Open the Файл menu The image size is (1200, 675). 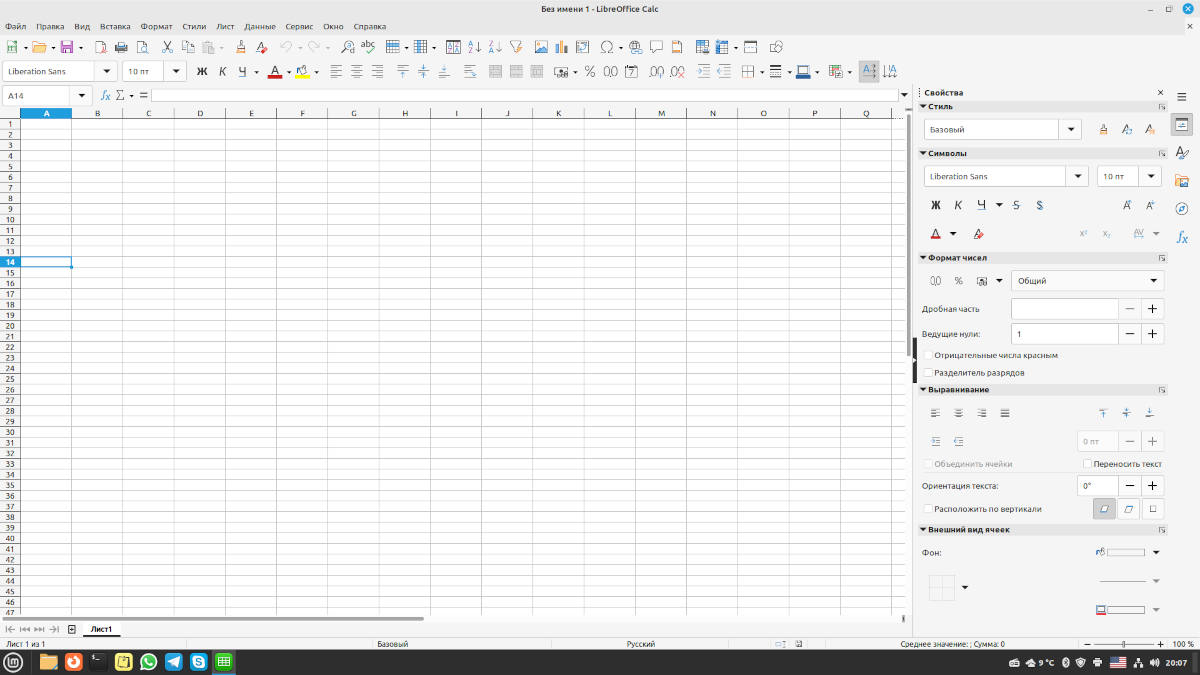pyautogui.click(x=16, y=26)
